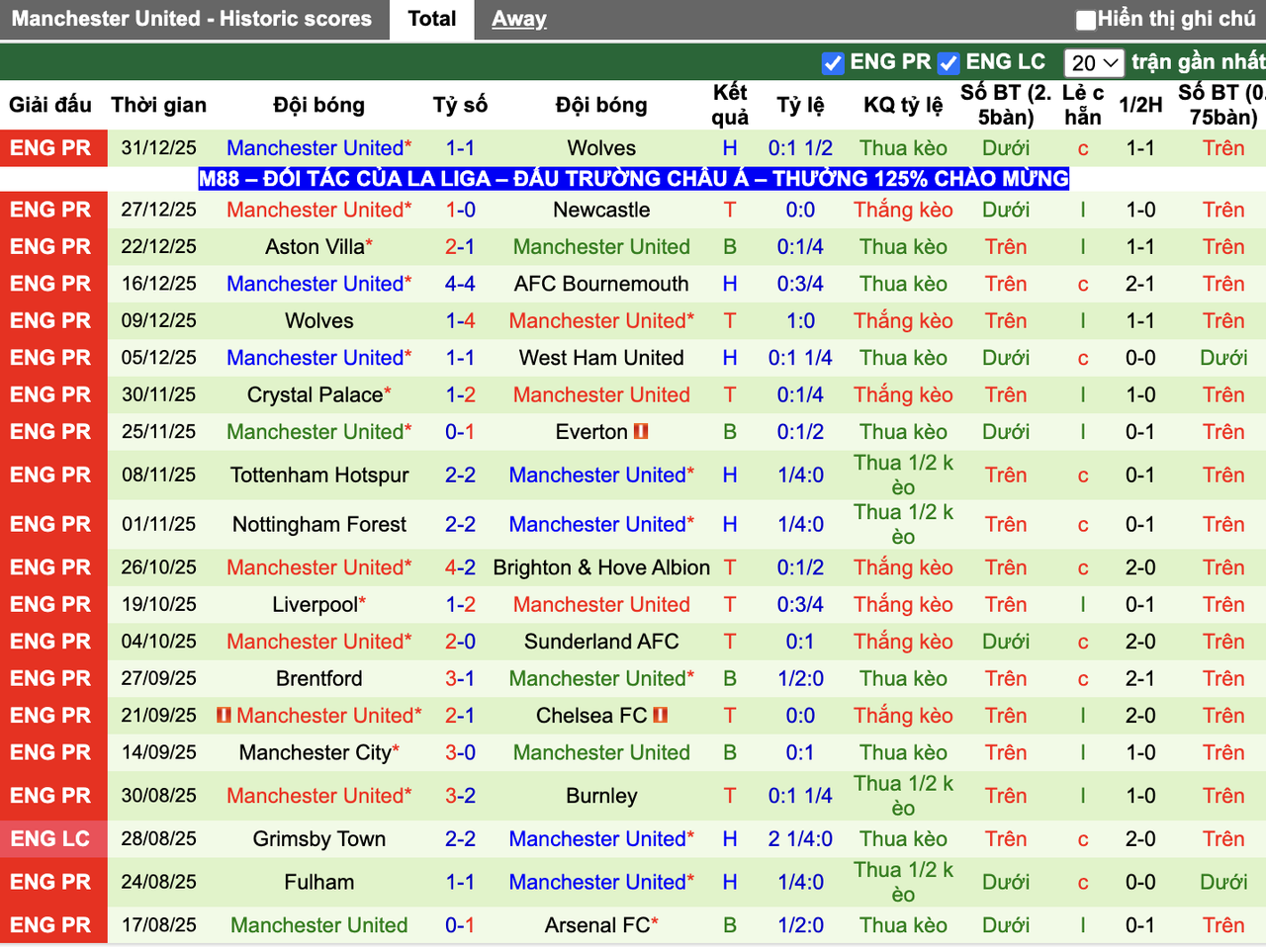The image size is (1266, 952).
Task: Click the 4-4 score against AFC Bournemouth
Action: pos(460,284)
